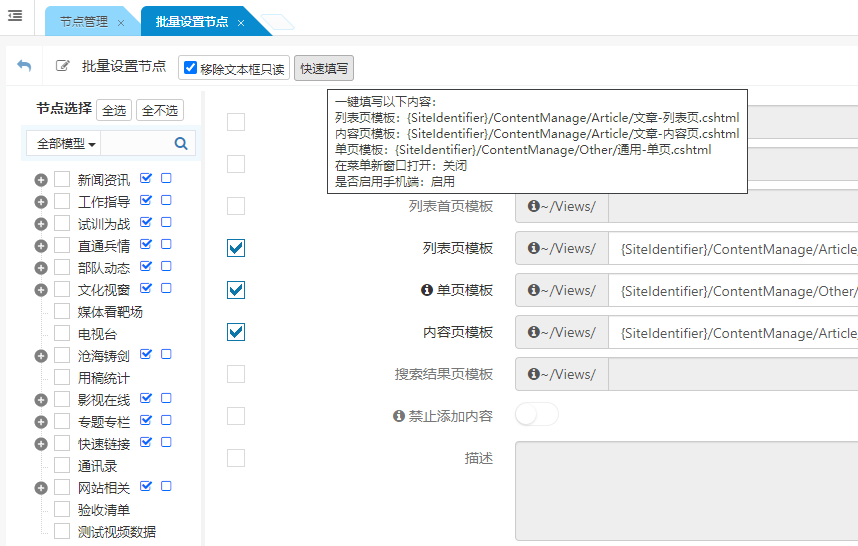Viewport: 858px width, 546px height.
Task: Click the search magnifier icon in node filter
Action: click(x=181, y=144)
